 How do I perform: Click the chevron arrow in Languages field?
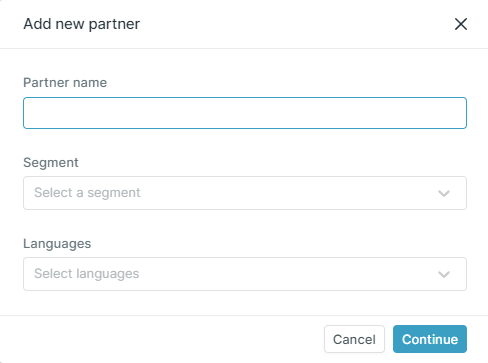point(444,274)
